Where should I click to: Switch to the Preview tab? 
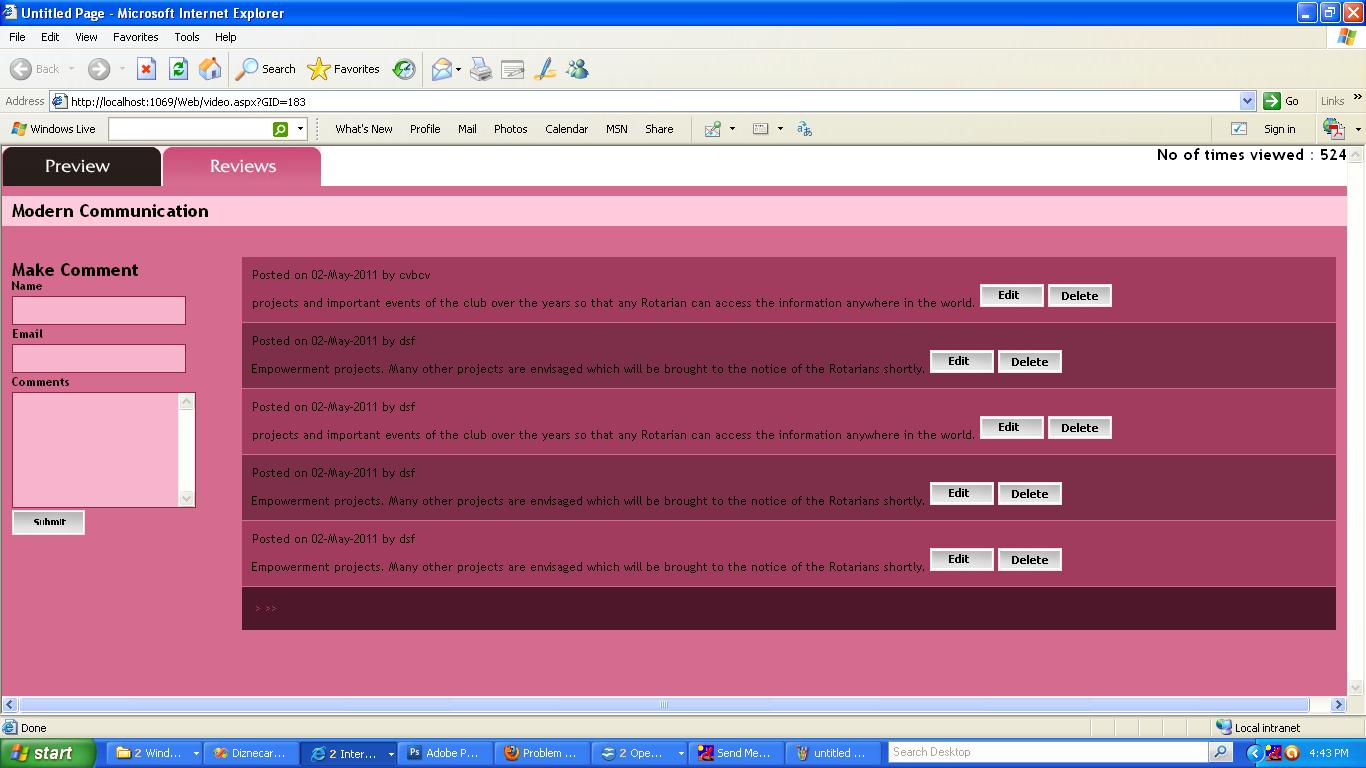coord(78,166)
